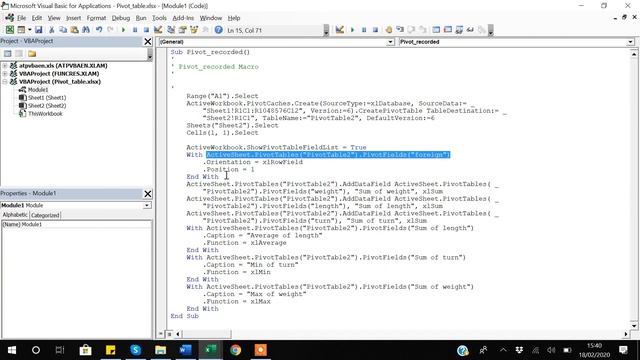Open the Locals Window icon
Image resolution: width=640 pixels, height=360 pixels.
pos(436,30)
